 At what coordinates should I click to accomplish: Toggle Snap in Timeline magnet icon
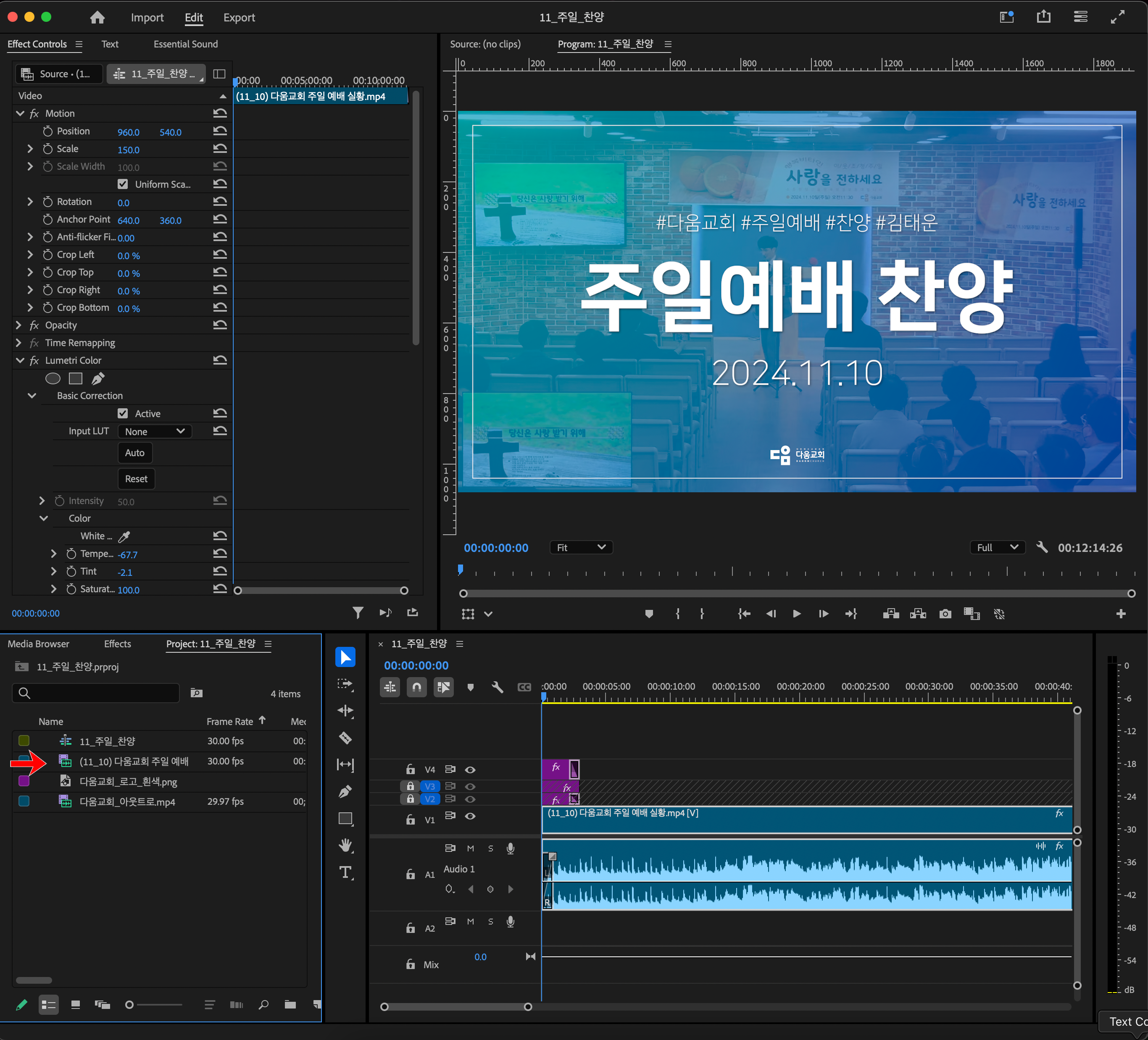[417, 687]
